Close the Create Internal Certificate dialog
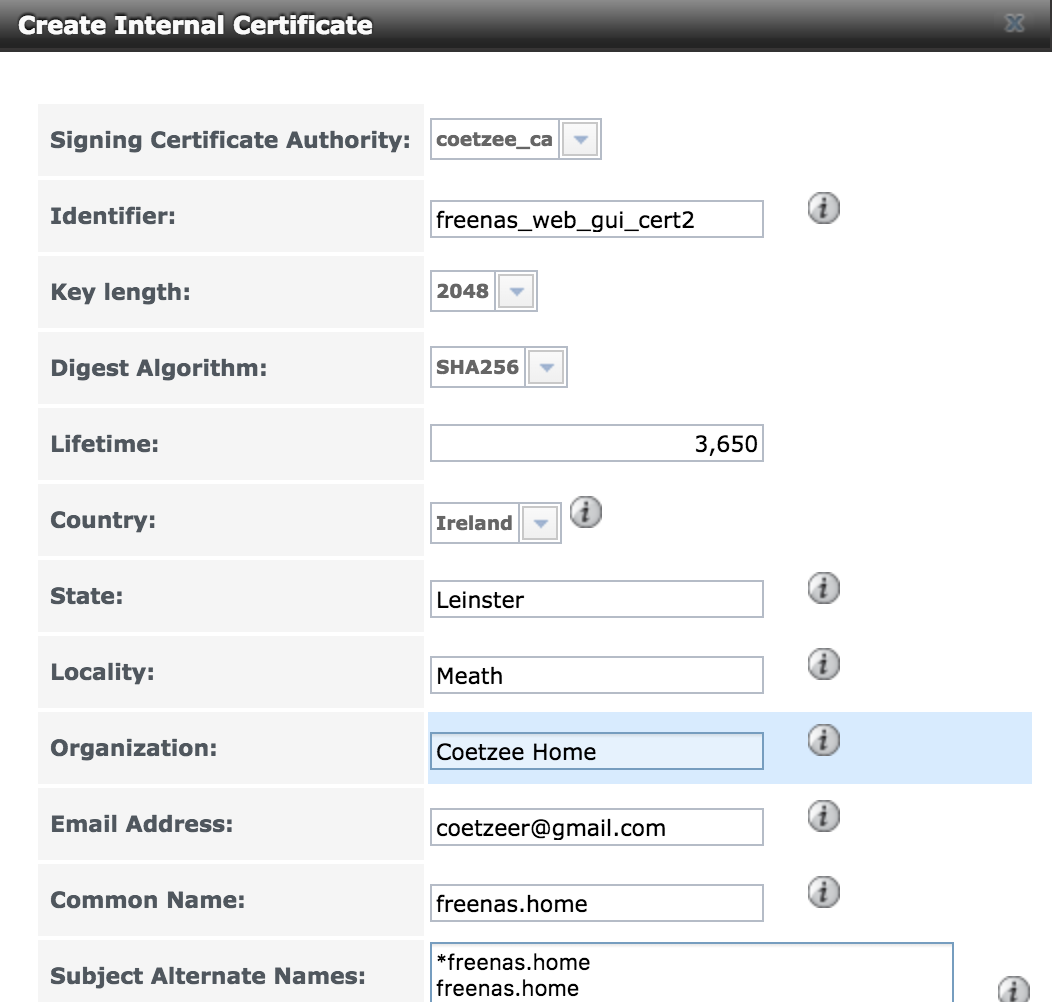This screenshot has height=1002, width=1052. pos(1014,24)
